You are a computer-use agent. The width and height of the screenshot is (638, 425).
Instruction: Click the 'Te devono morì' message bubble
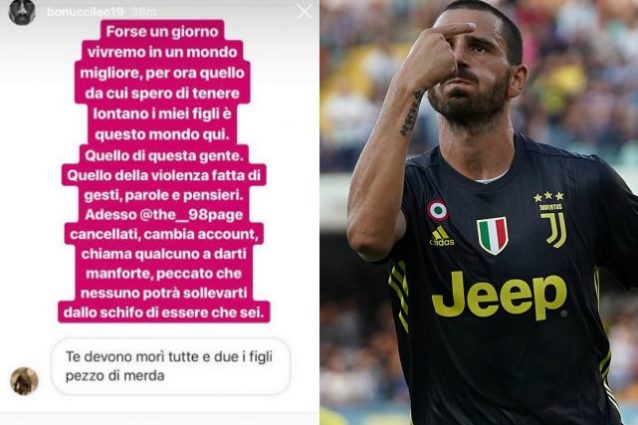point(171,366)
